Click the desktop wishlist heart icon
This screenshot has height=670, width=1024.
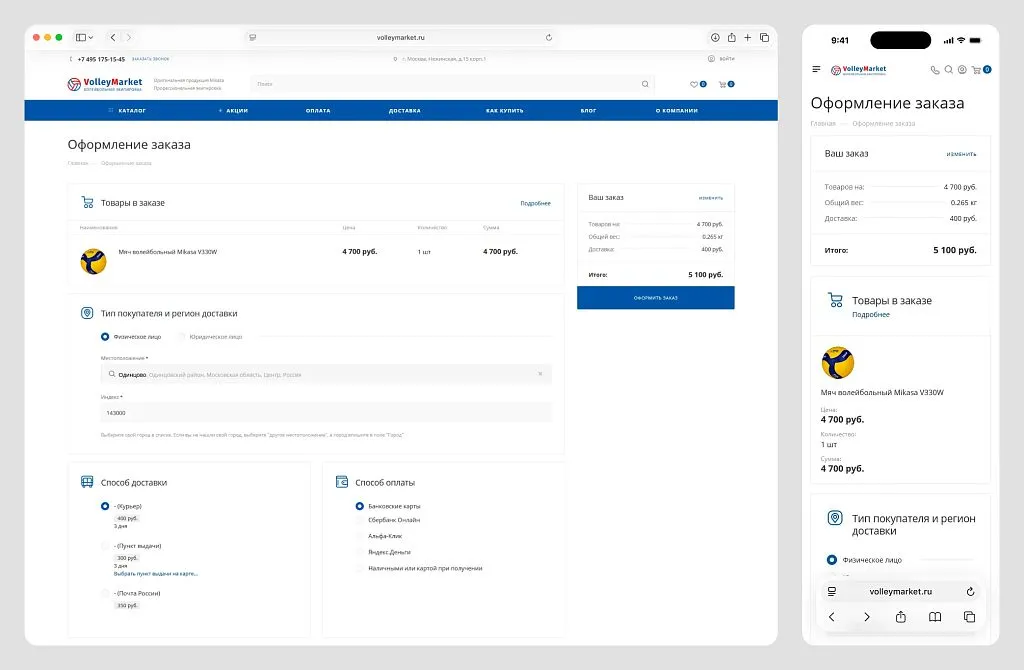click(x=694, y=84)
